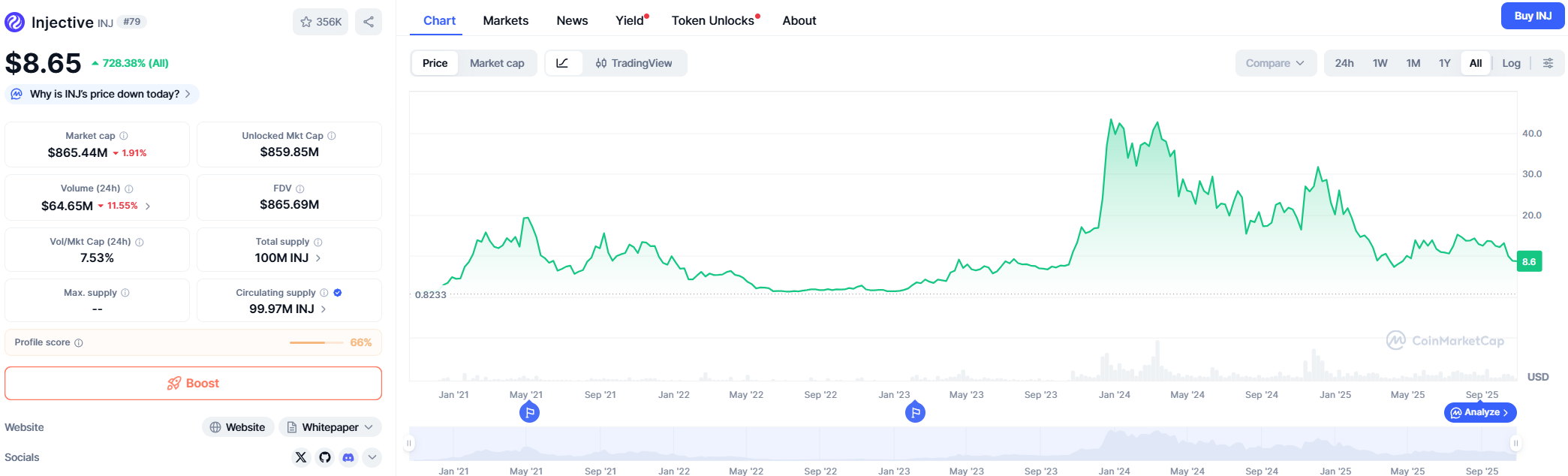Click the $865.69M FDV value

(x=289, y=204)
